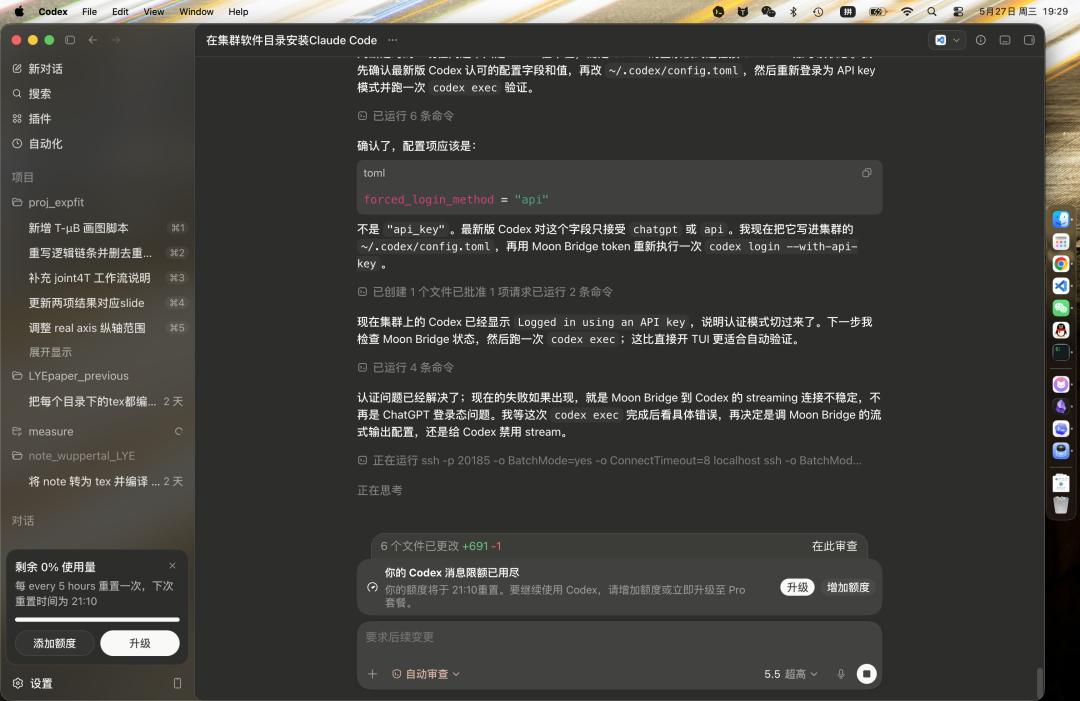Image resolution: width=1080 pixels, height=701 pixels.
Task: Open Chrome from the dock
Action: click(1061, 264)
